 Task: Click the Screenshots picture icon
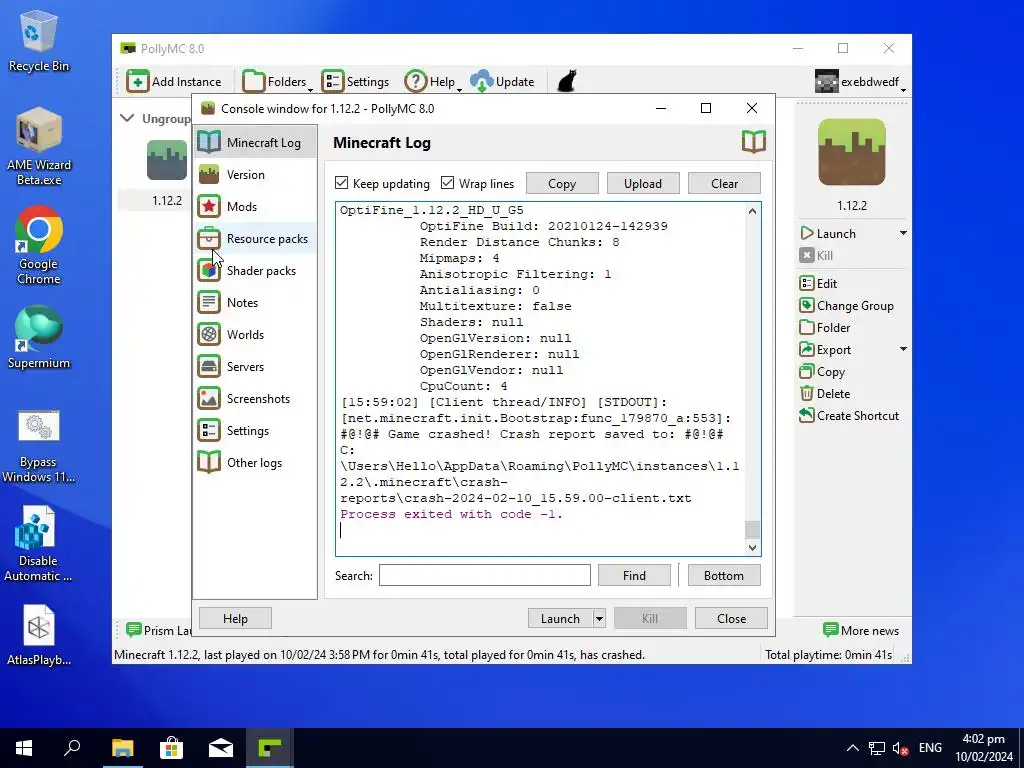(x=209, y=398)
